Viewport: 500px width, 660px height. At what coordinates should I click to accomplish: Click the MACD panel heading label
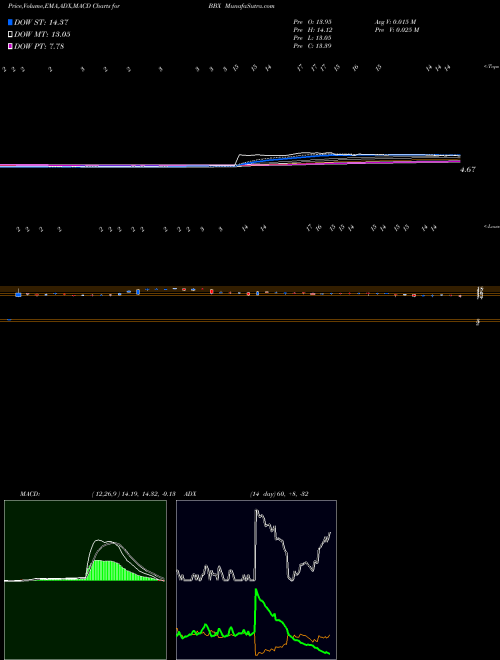pos(30,494)
